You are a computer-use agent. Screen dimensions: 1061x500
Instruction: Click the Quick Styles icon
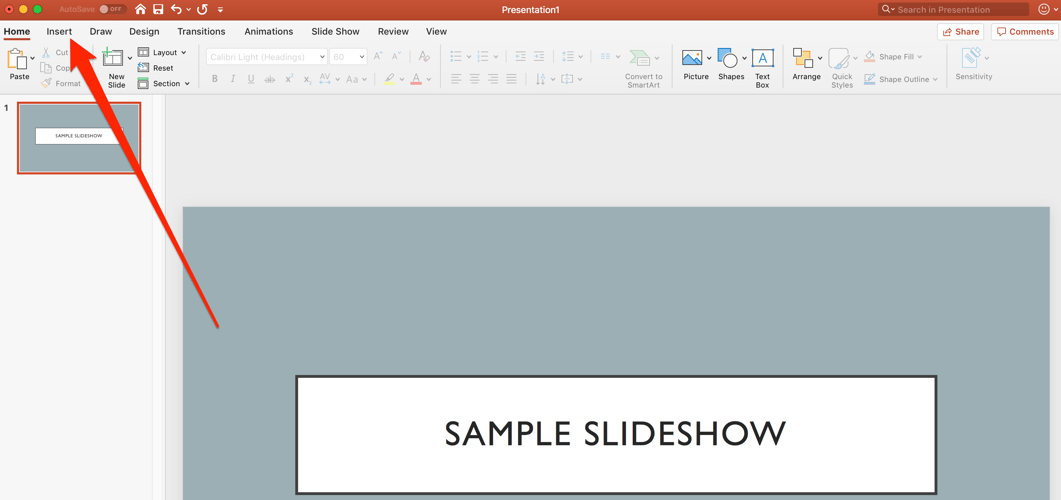tap(840, 58)
